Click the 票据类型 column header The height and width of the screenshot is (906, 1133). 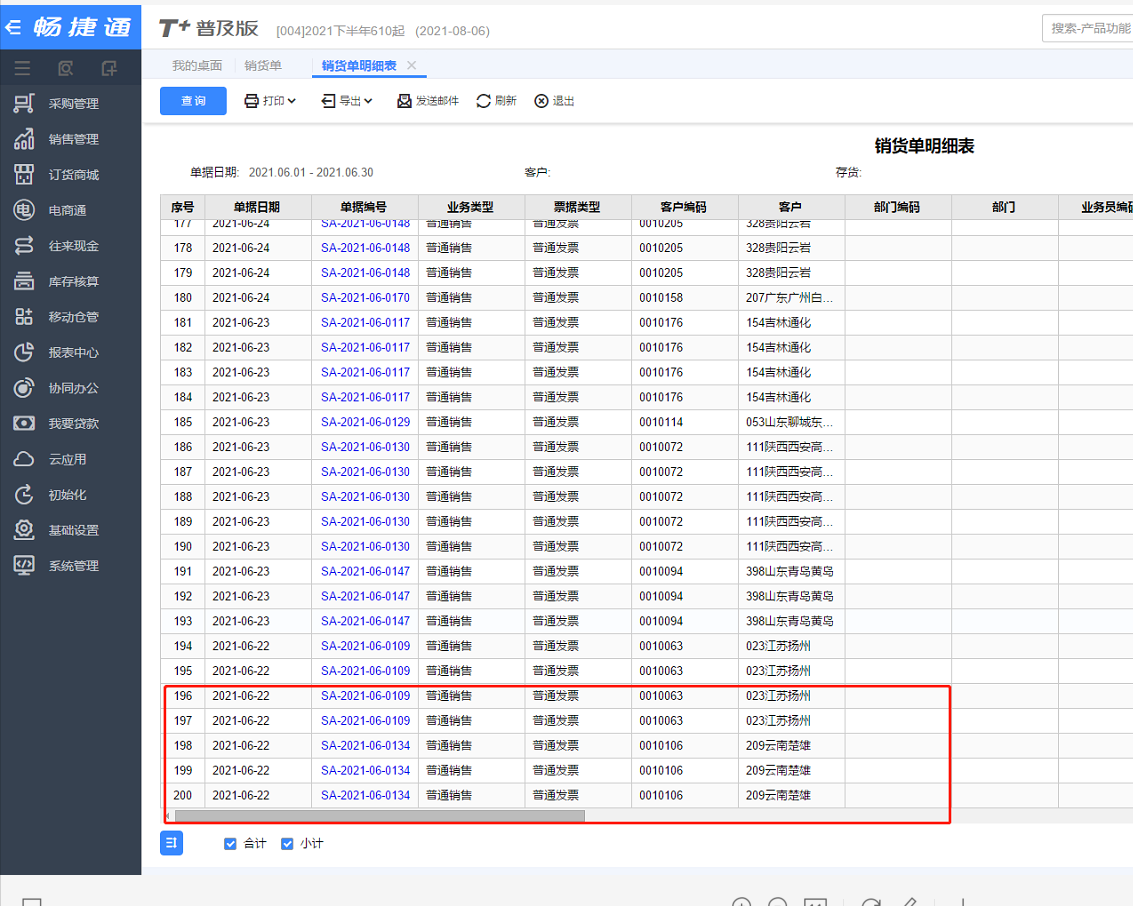click(x=577, y=207)
